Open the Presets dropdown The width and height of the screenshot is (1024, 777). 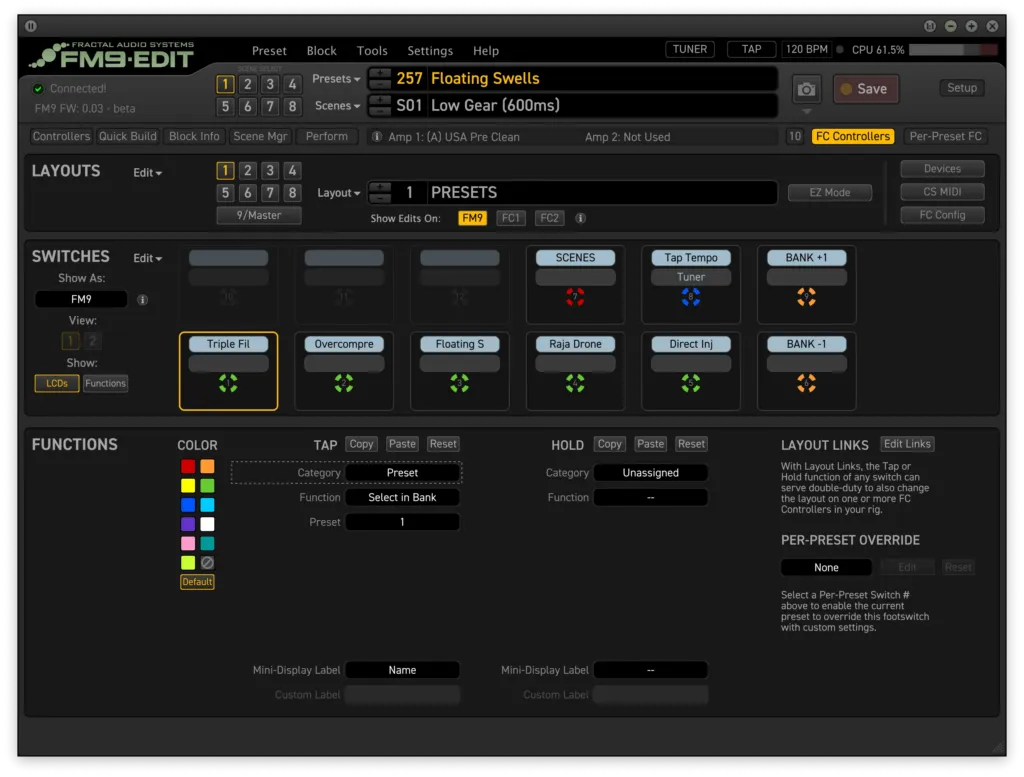tap(337, 79)
